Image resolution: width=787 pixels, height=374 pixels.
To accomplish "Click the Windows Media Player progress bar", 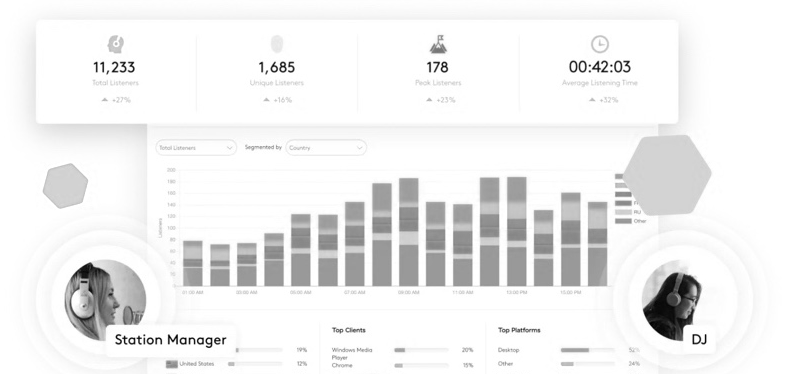I will coord(421,350).
